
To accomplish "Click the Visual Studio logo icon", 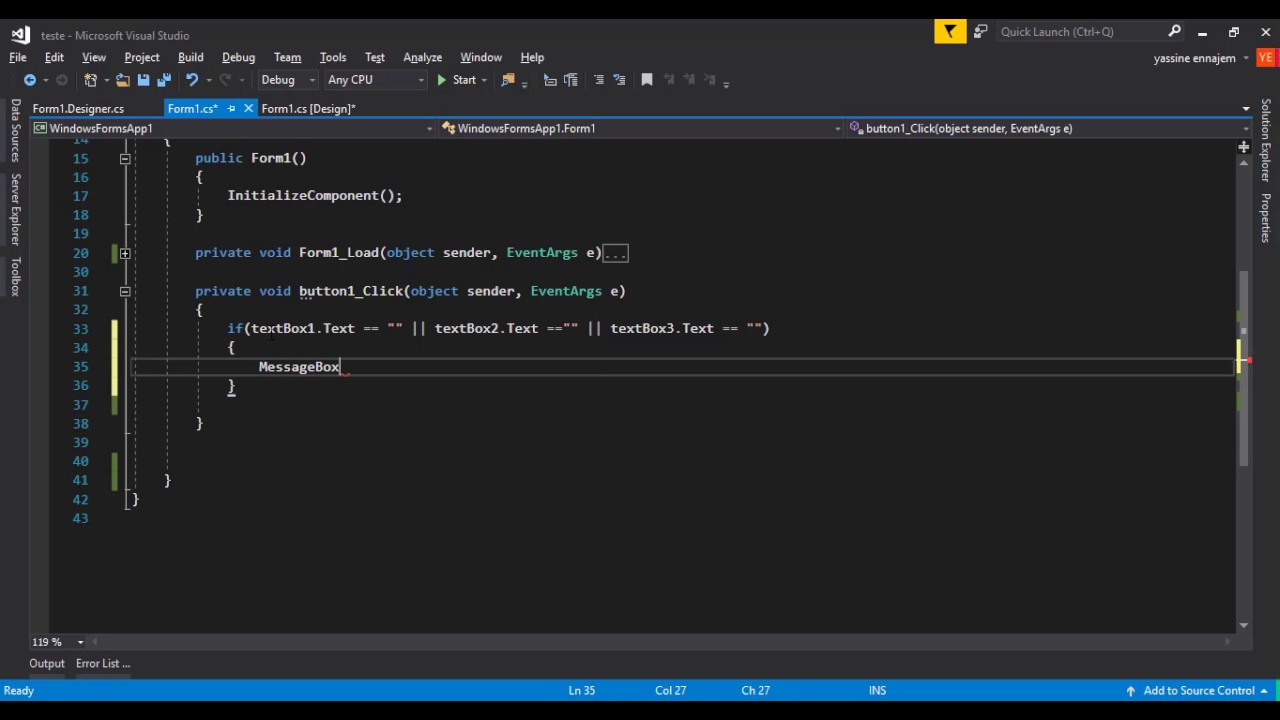I will click(20, 34).
